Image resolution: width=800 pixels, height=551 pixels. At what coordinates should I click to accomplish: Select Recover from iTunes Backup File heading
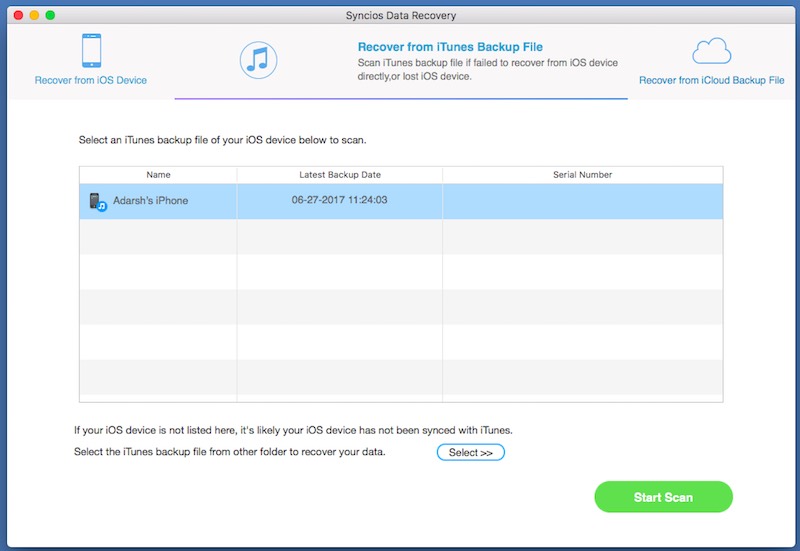(450, 47)
